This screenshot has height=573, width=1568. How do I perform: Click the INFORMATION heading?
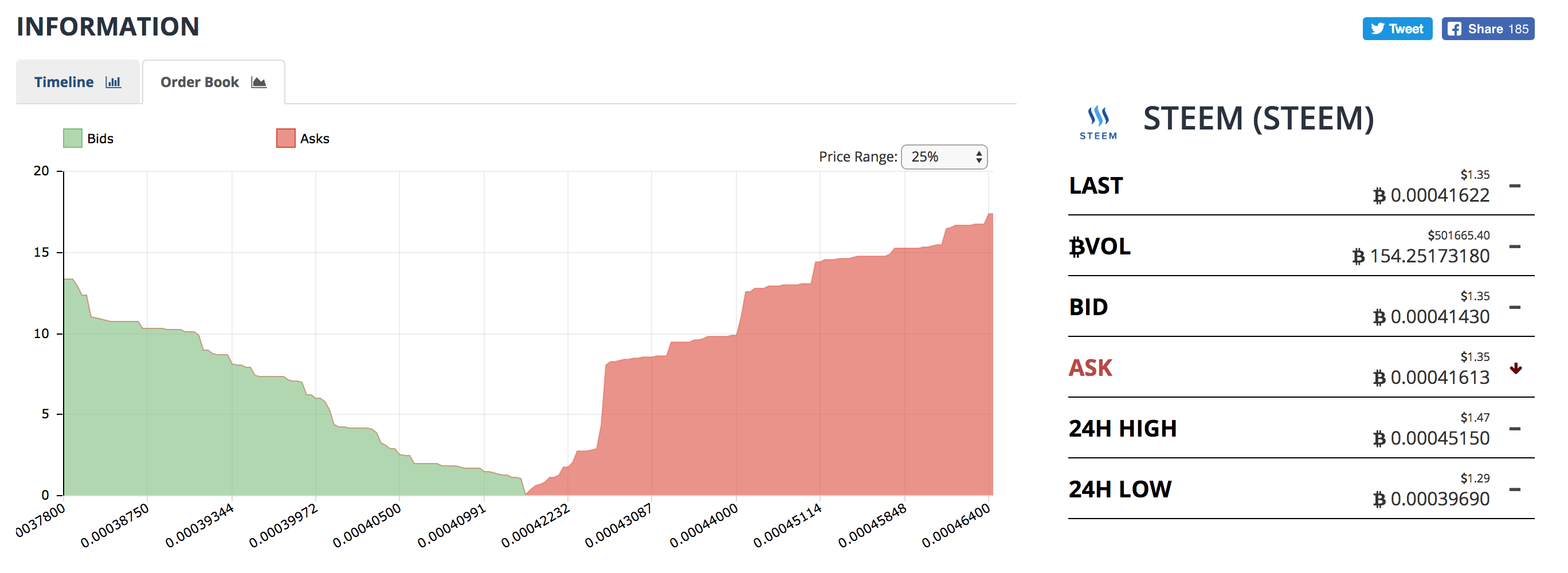108,27
